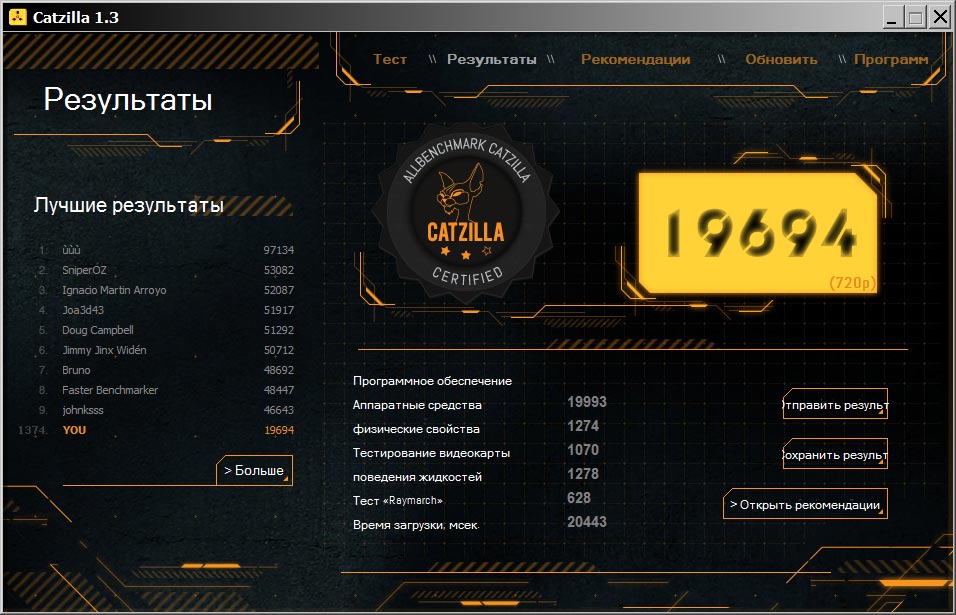
Task: Click the Открыть рекомендации button
Action: (804, 505)
